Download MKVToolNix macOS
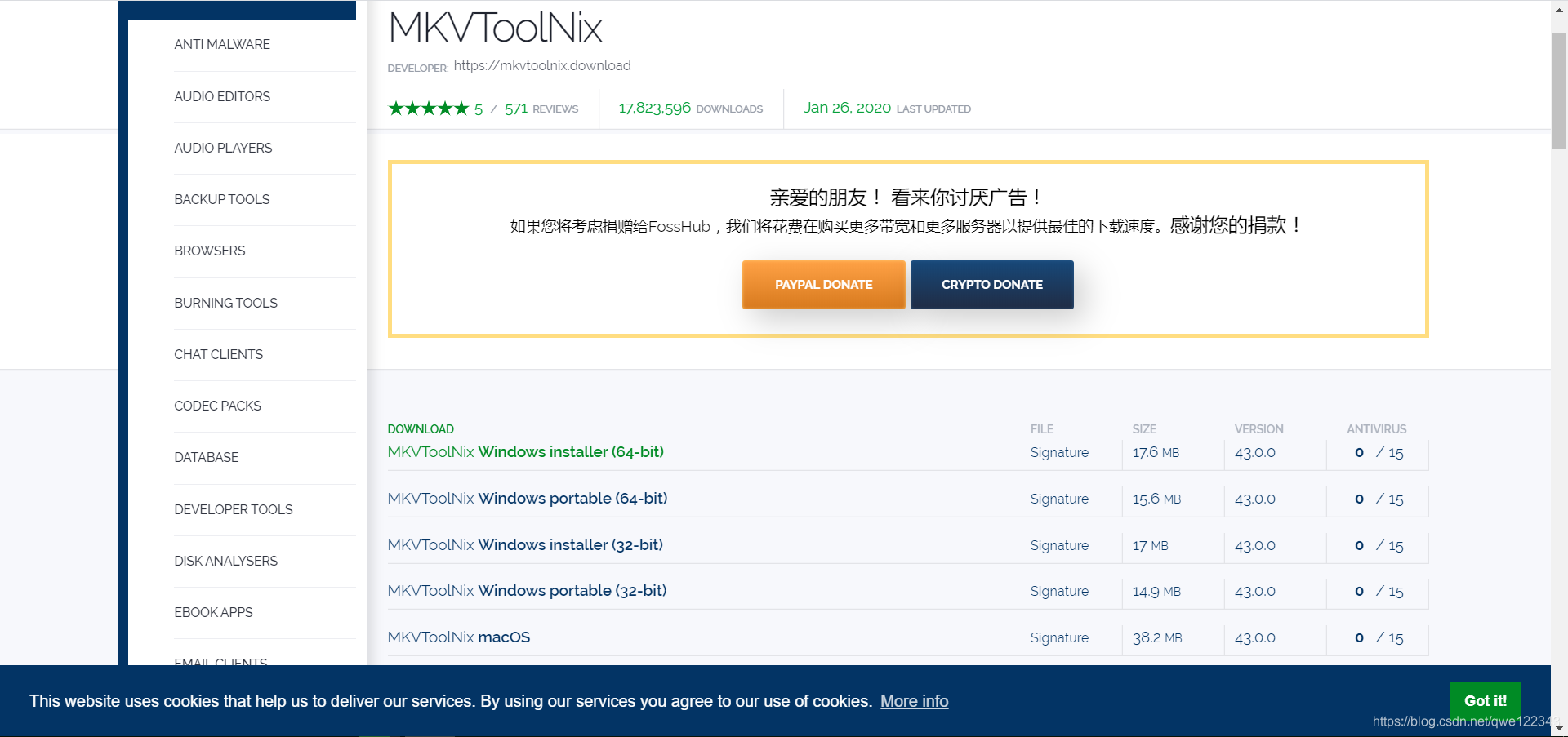The width and height of the screenshot is (1568, 737). tap(459, 637)
